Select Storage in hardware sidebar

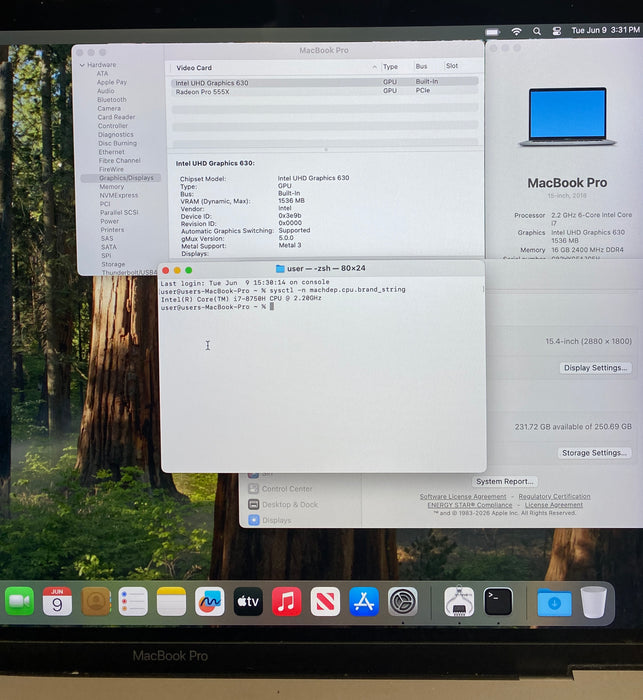pos(113,264)
